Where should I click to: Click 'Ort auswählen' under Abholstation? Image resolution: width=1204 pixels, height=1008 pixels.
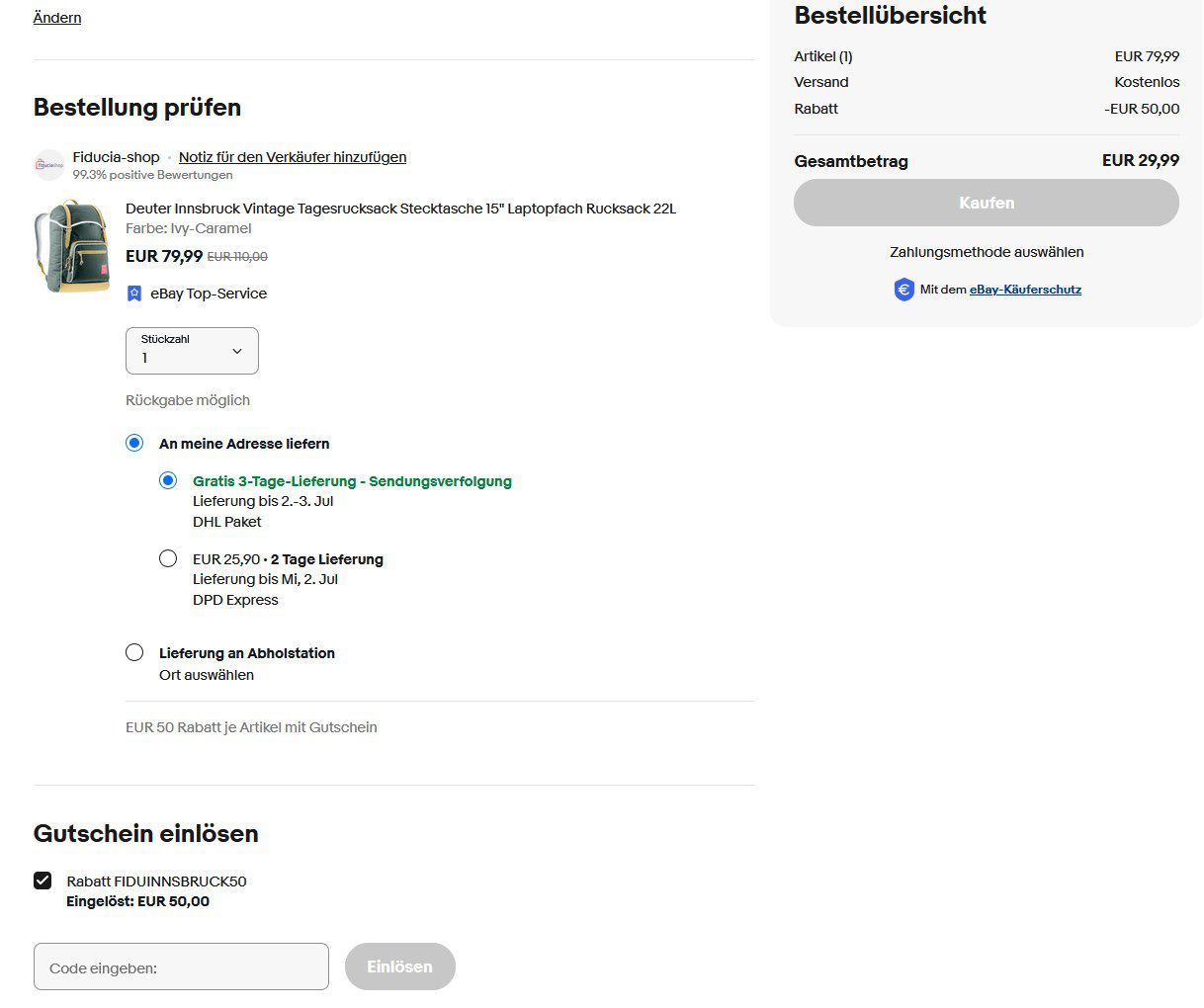tap(207, 675)
